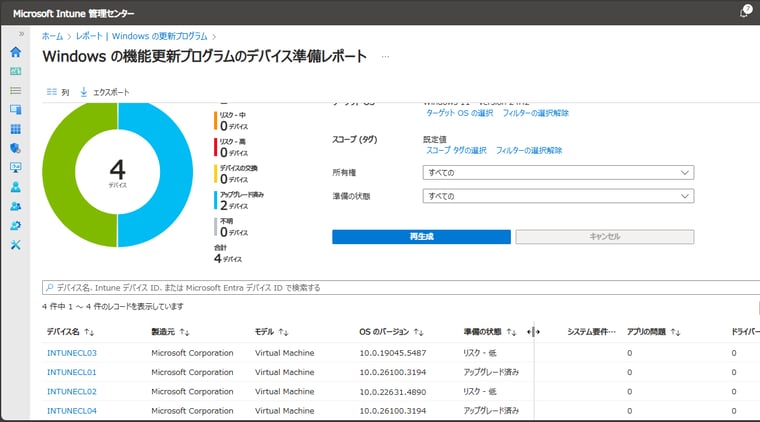Open the Devices icon in sidebar
Image resolution: width=760 pixels, height=422 pixels.
16,109
